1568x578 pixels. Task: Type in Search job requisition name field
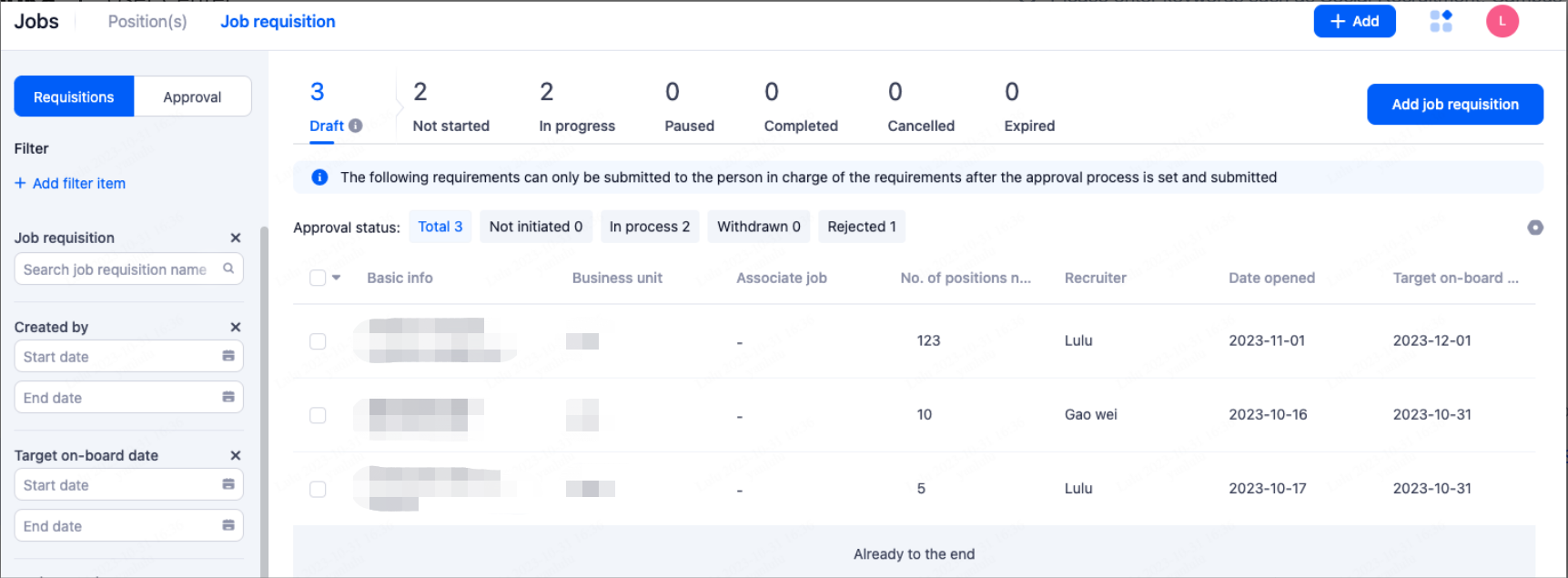[116, 269]
